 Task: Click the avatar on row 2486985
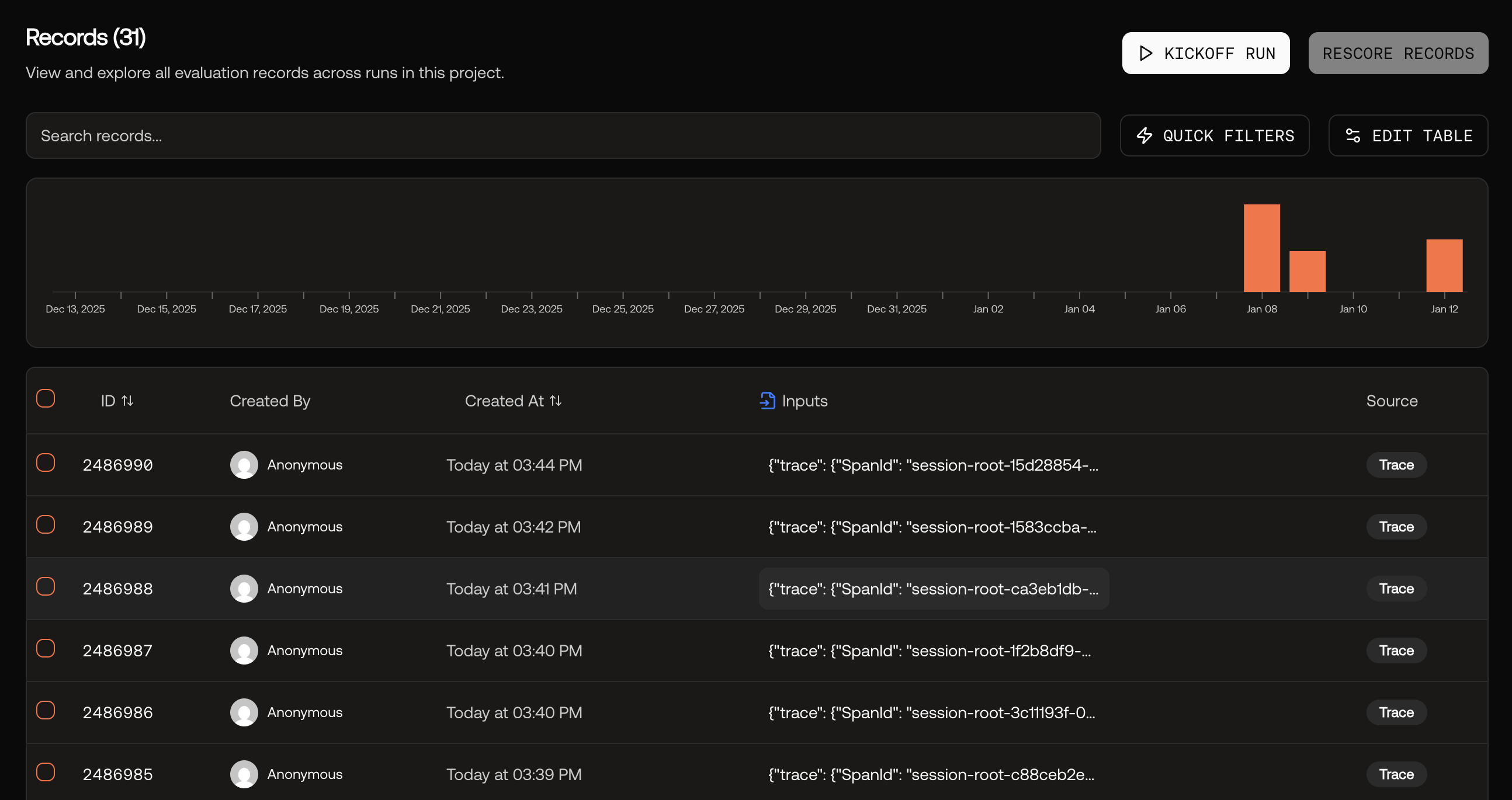[x=244, y=774]
